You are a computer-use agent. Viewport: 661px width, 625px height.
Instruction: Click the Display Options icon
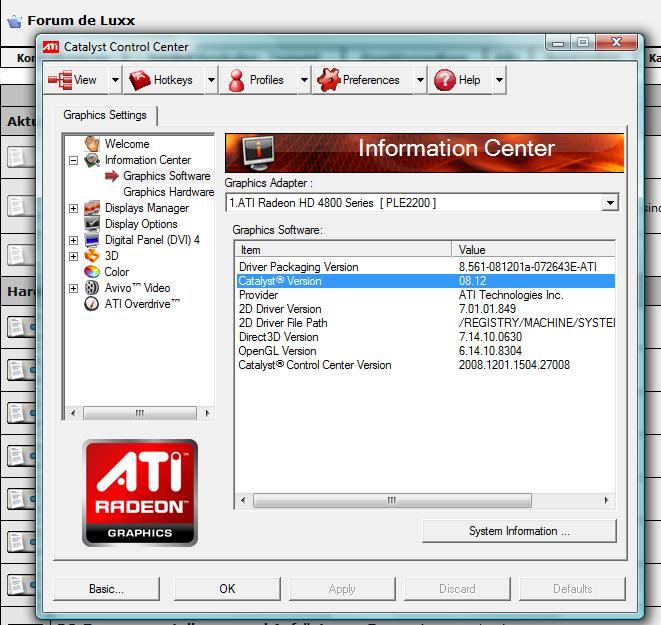pyautogui.click(x=92, y=224)
